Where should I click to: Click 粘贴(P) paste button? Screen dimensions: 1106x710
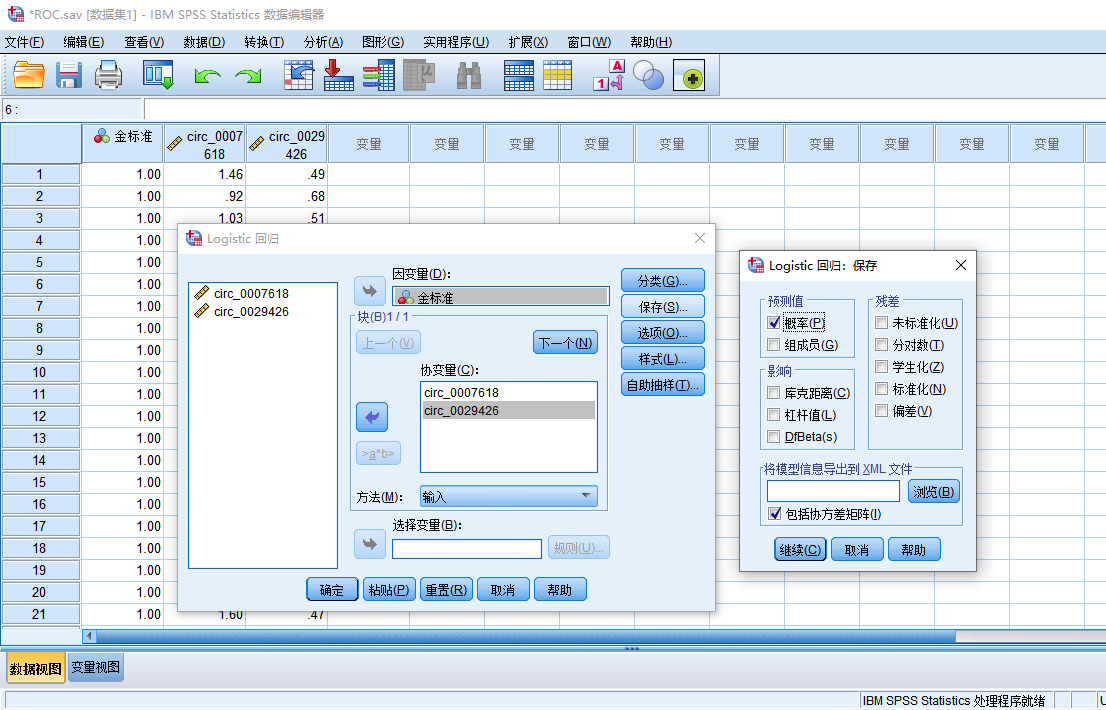[x=389, y=589]
